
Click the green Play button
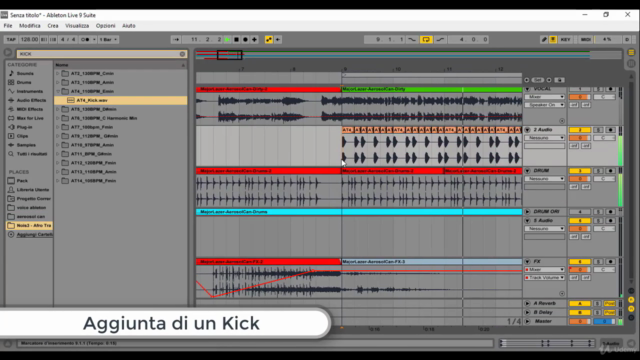tap(227, 40)
